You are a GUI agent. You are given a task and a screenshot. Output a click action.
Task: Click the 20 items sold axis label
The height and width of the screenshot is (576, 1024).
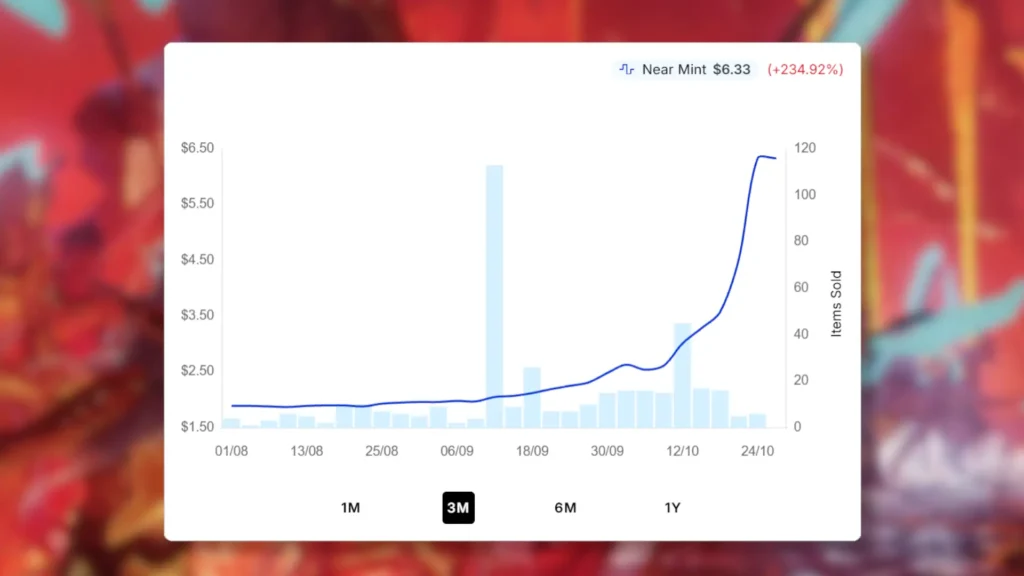[801, 380]
